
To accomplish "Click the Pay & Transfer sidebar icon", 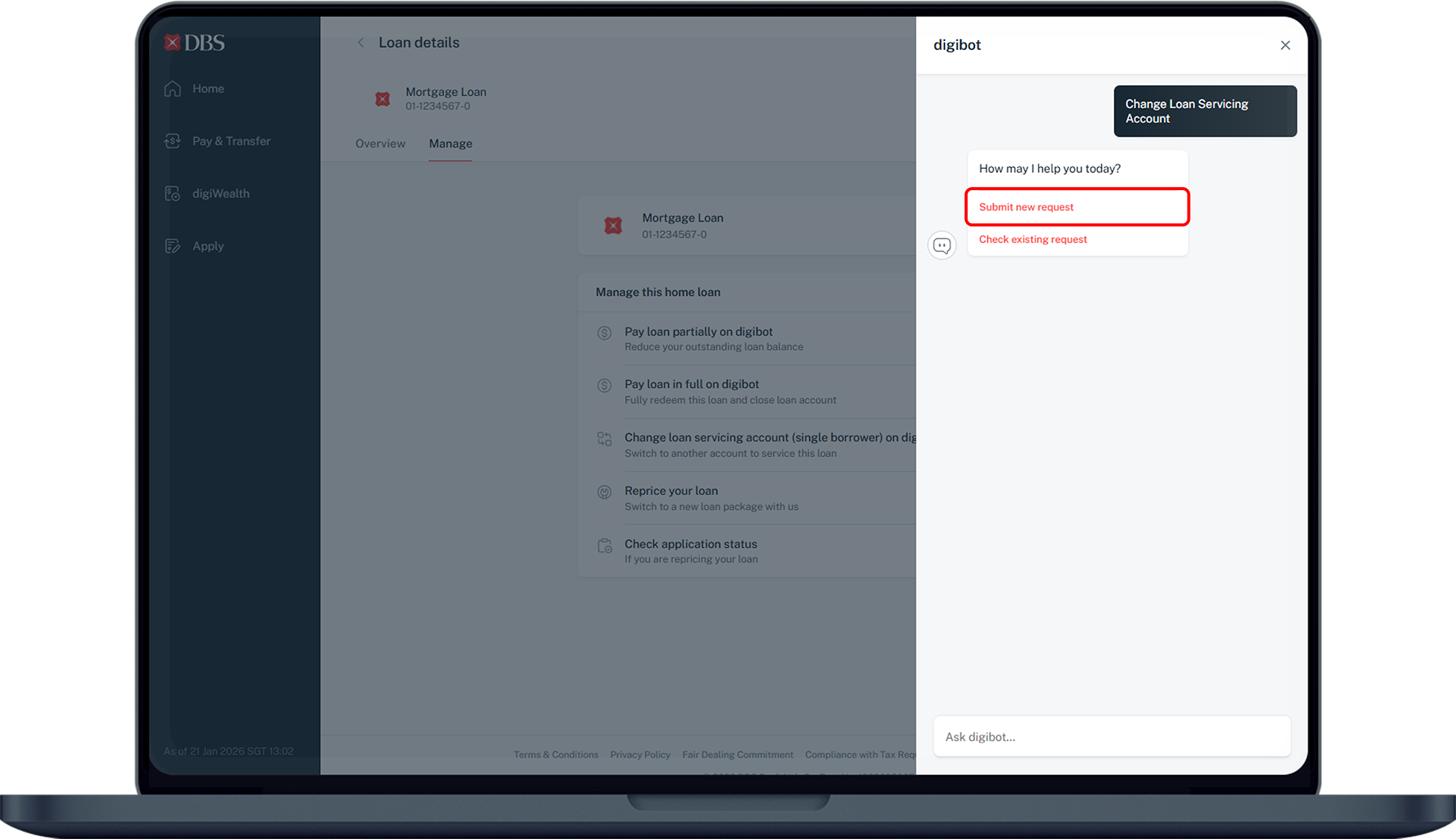I will (x=173, y=141).
